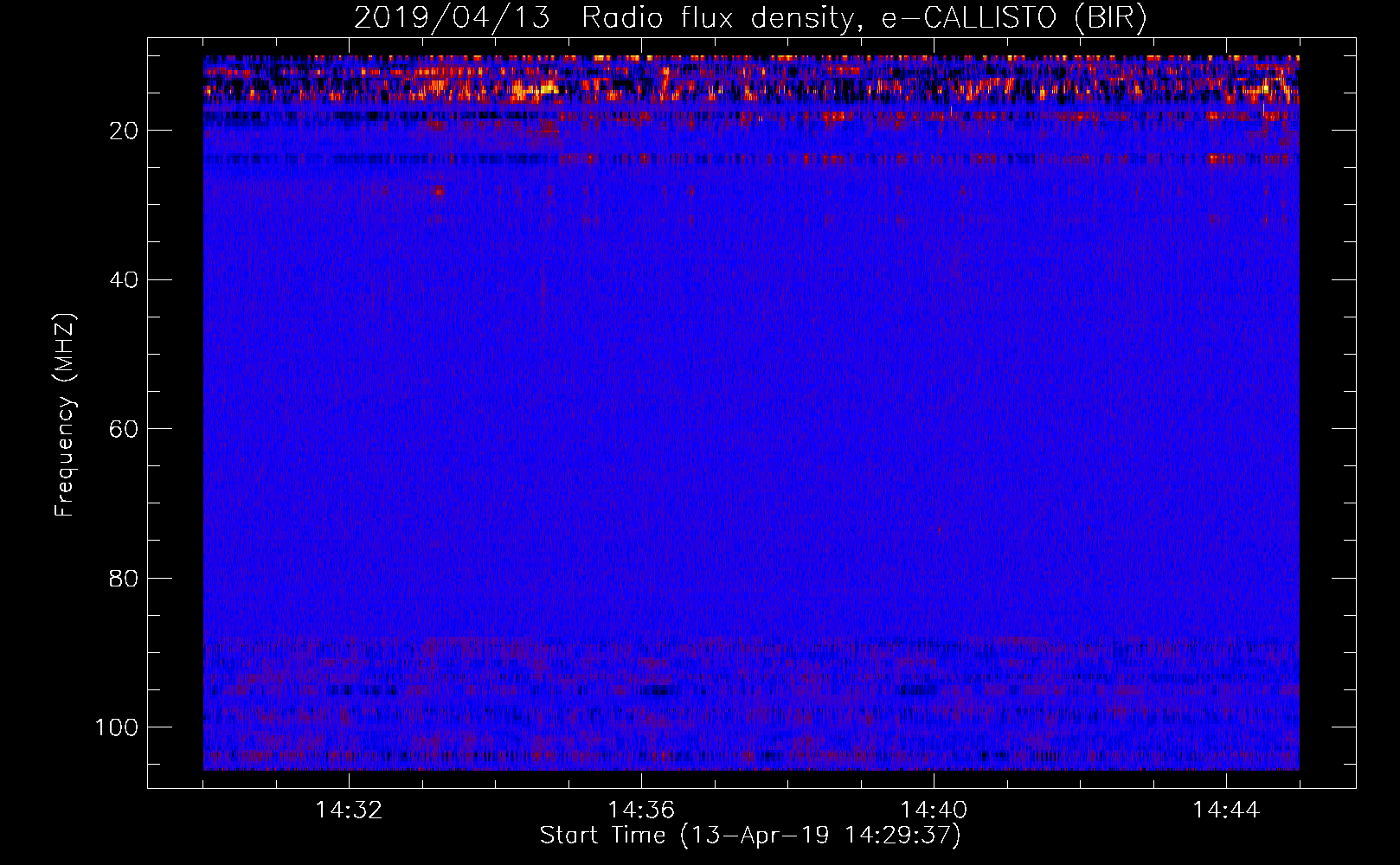The image size is (1400, 865).
Task: Click the plot title "Radio flux density, e-CALLISTO (BIR)"
Action: pos(864,18)
